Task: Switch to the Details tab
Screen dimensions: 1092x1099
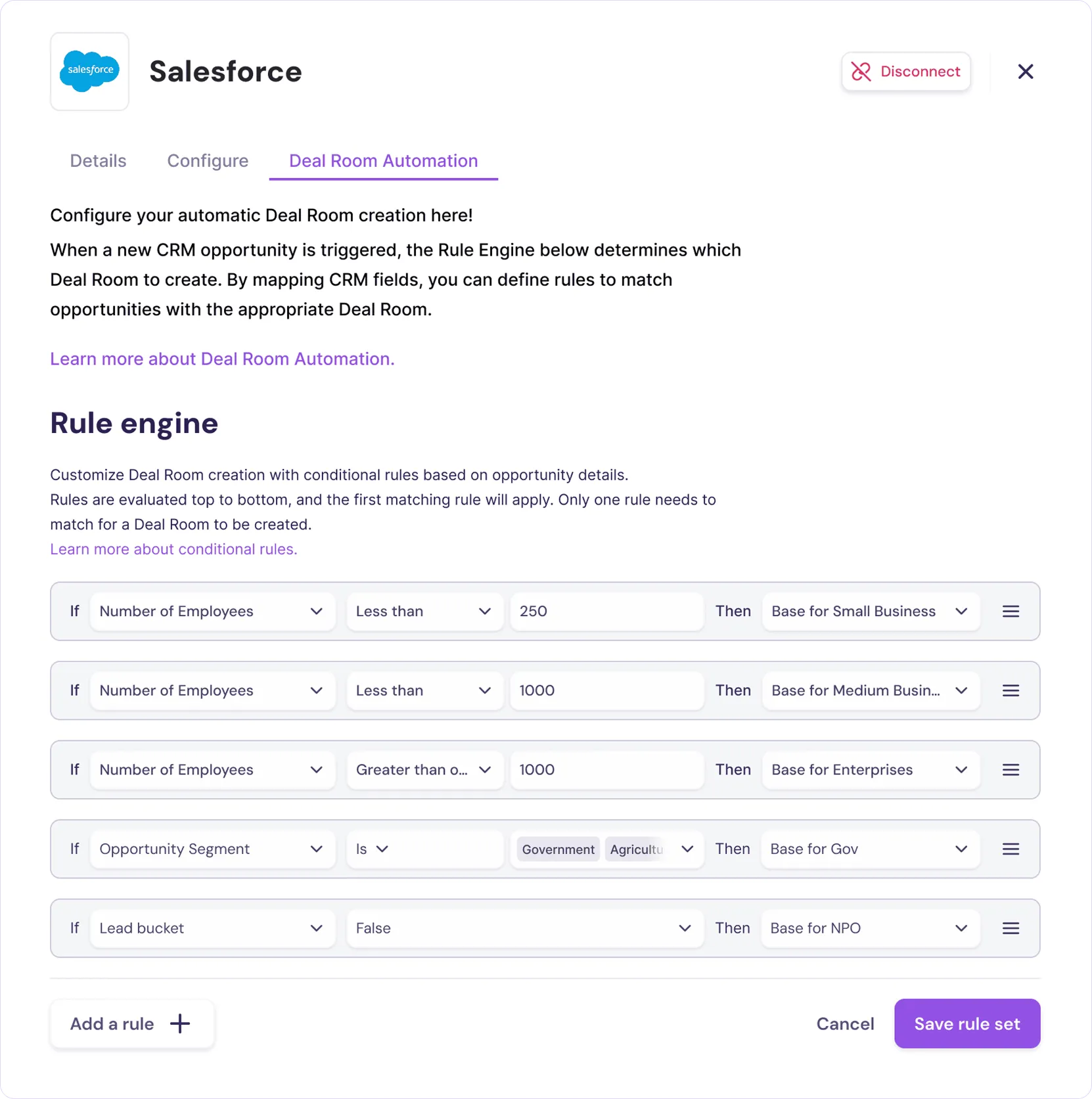Action: point(98,161)
